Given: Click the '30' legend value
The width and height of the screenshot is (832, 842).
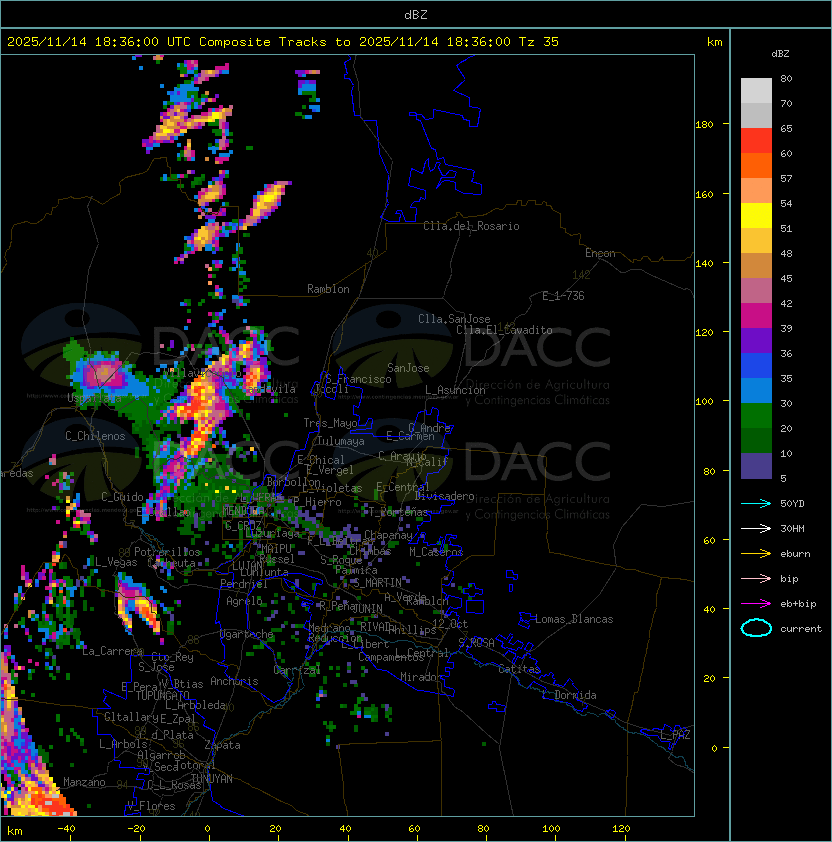Looking at the screenshot, I should 786,403.
